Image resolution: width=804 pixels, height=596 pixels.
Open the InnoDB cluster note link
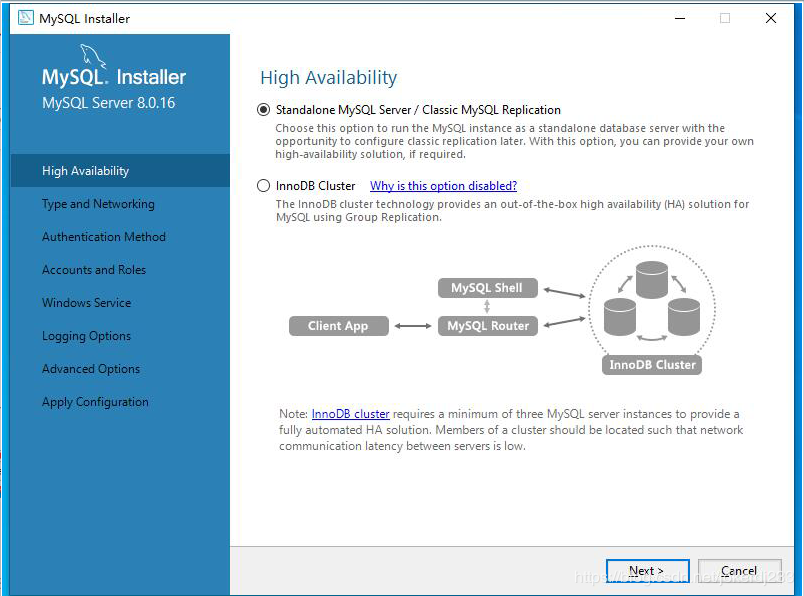tap(350, 414)
